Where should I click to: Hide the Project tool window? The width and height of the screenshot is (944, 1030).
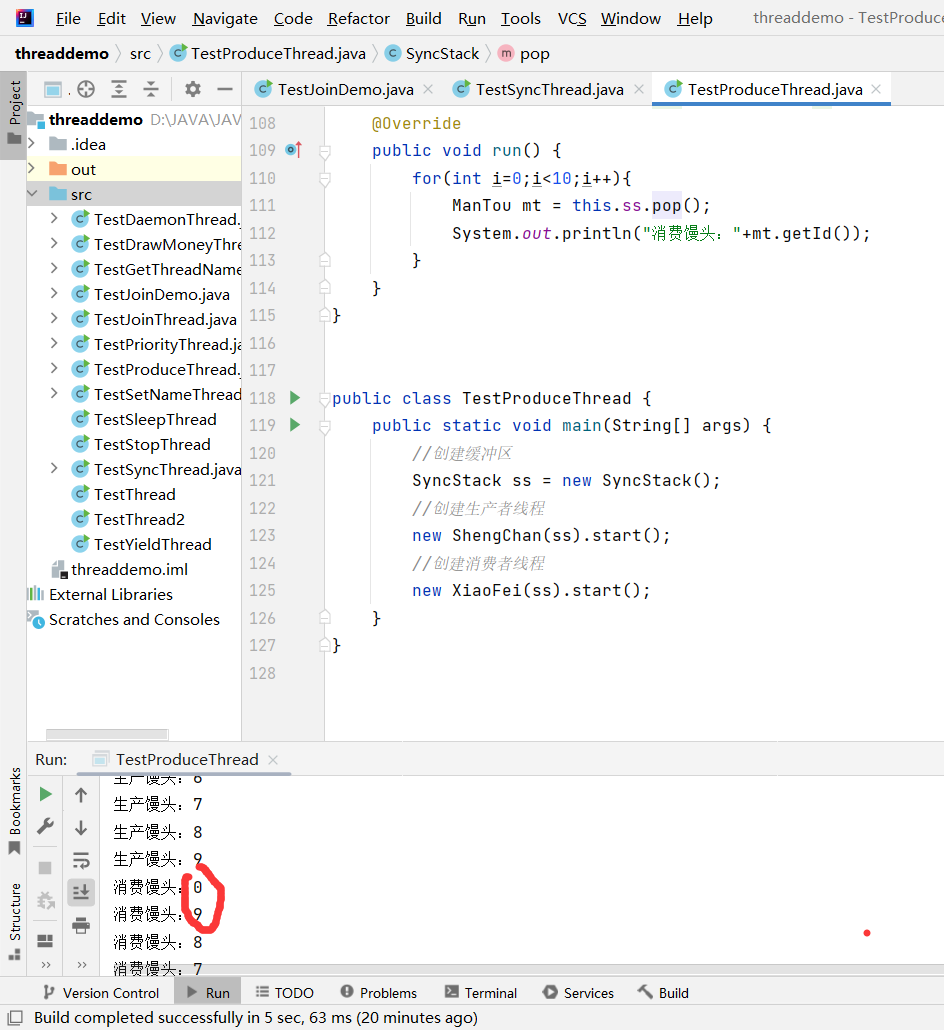pos(225,89)
